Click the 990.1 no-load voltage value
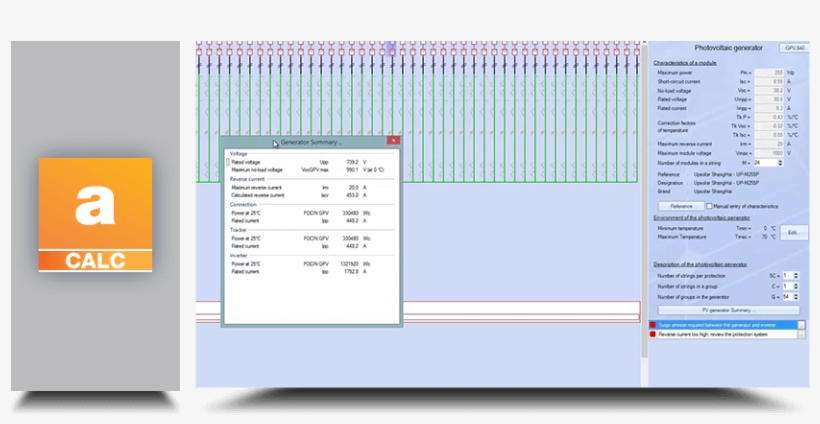Screen dimensions: 820x424 point(352,170)
